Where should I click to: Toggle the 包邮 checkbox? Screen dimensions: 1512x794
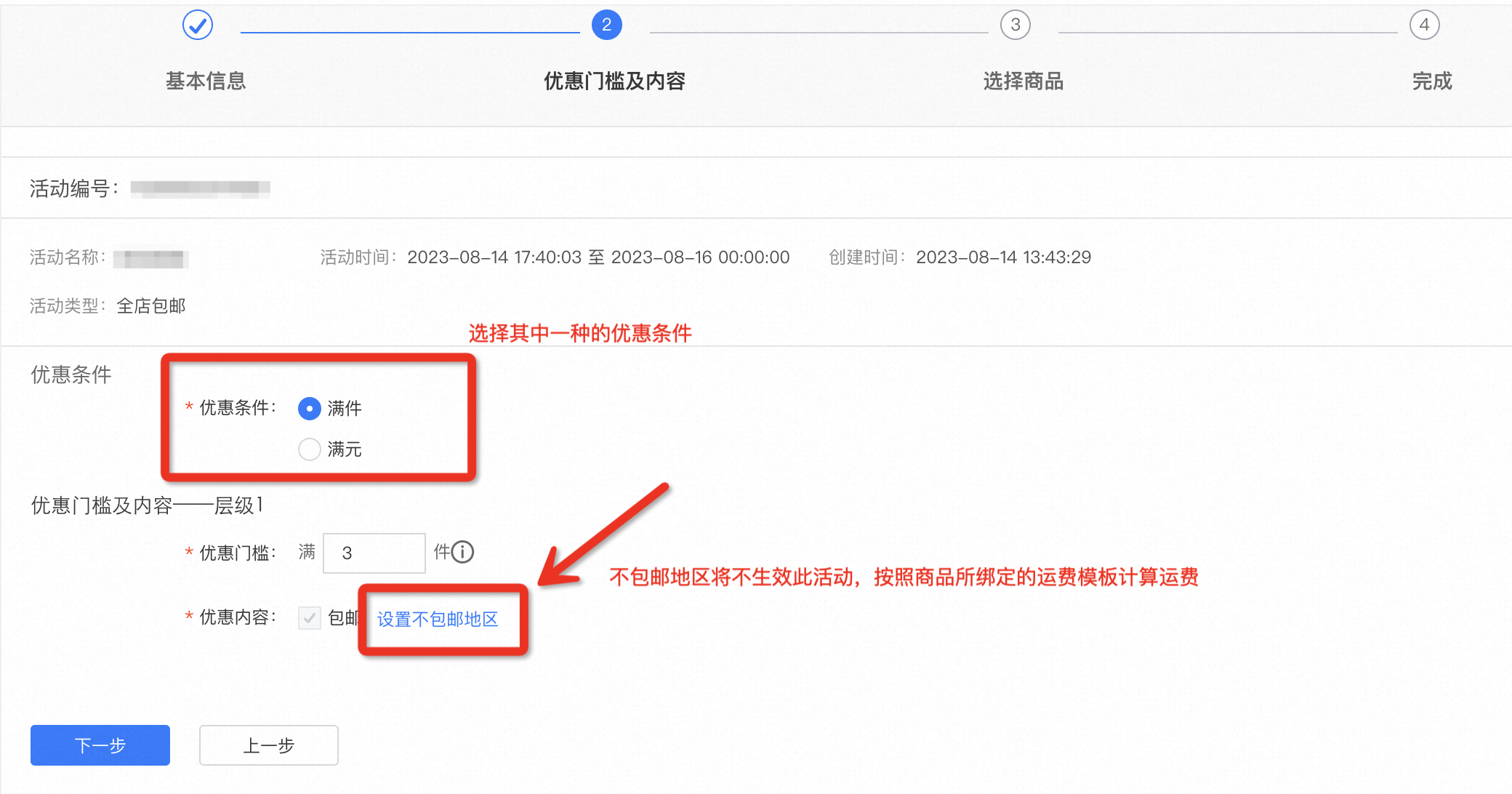310,618
